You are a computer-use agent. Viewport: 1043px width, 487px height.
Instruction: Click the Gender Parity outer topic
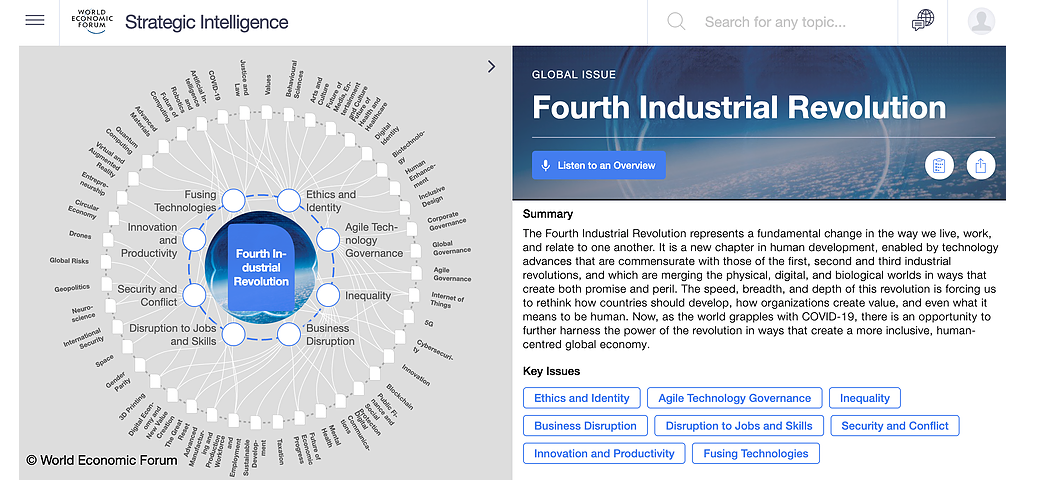click(118, 381)
